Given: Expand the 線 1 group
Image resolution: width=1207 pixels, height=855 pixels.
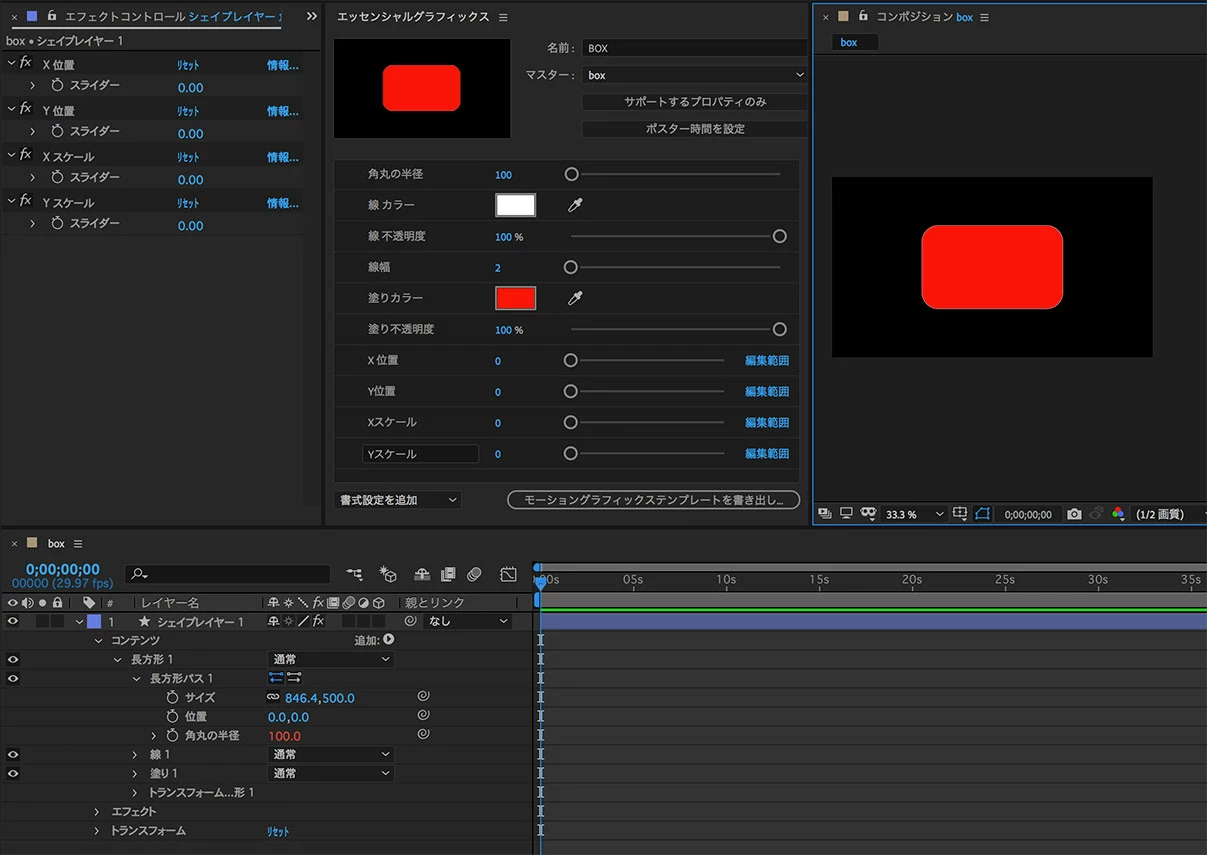Looking at the screenshot, I should (135, 754).
